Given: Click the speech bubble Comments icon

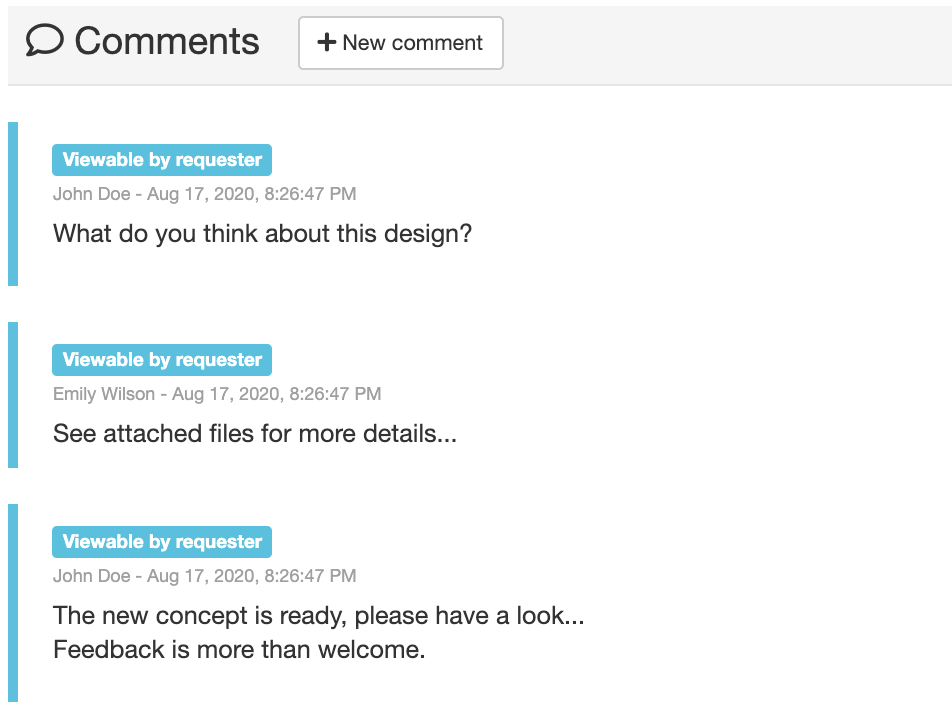Looking at the screenshot, I should point(42,40).
